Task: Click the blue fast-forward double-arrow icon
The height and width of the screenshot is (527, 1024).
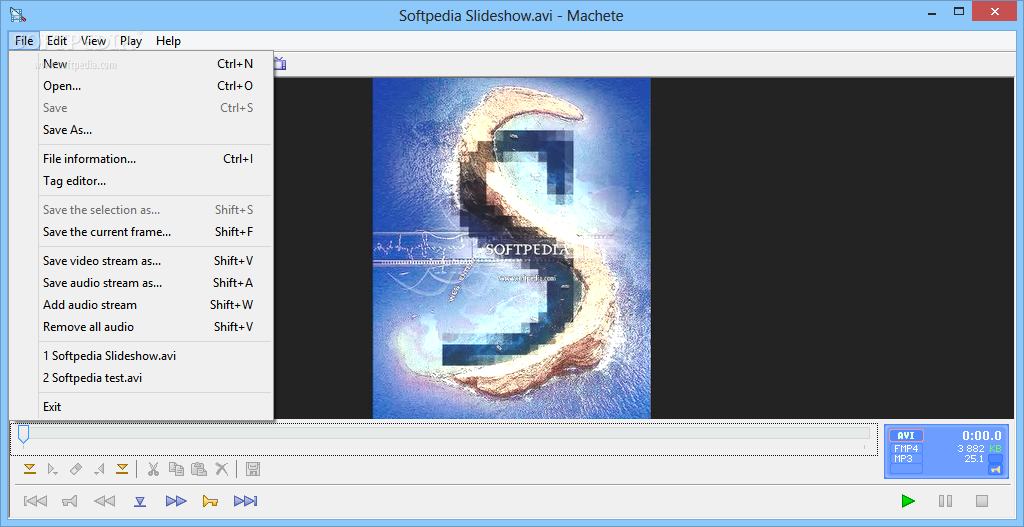Action: click(x=176, y=502)
